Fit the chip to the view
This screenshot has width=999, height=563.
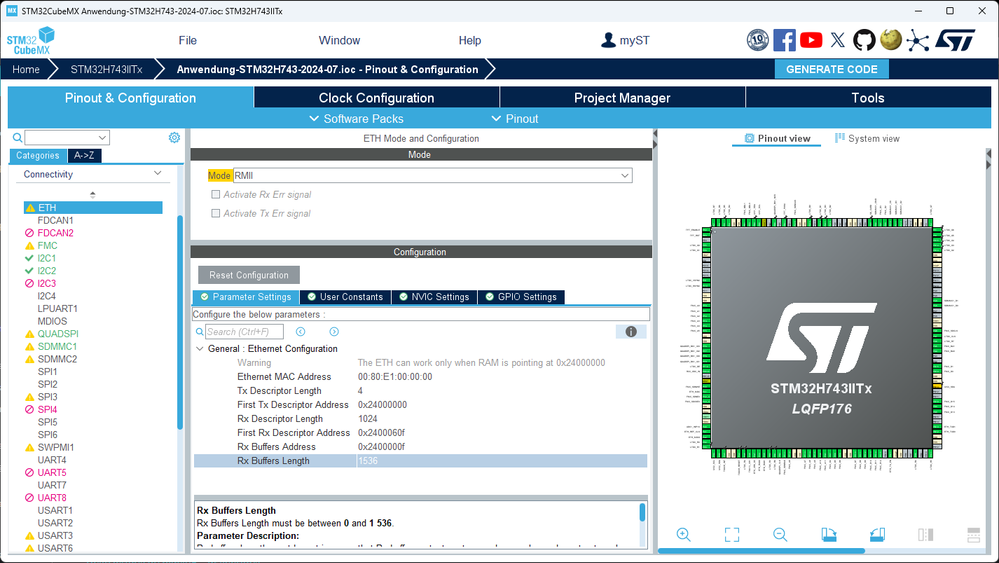tap(732, 534)
